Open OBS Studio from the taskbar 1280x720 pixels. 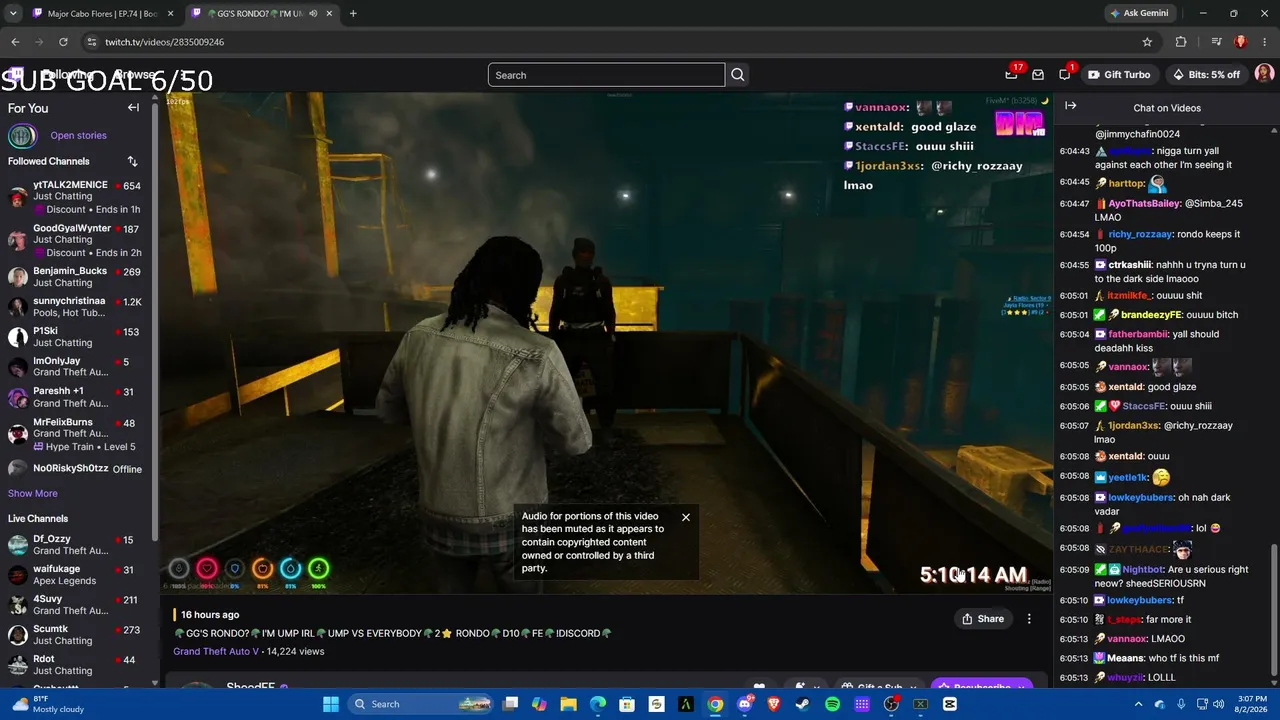[891, 704]
